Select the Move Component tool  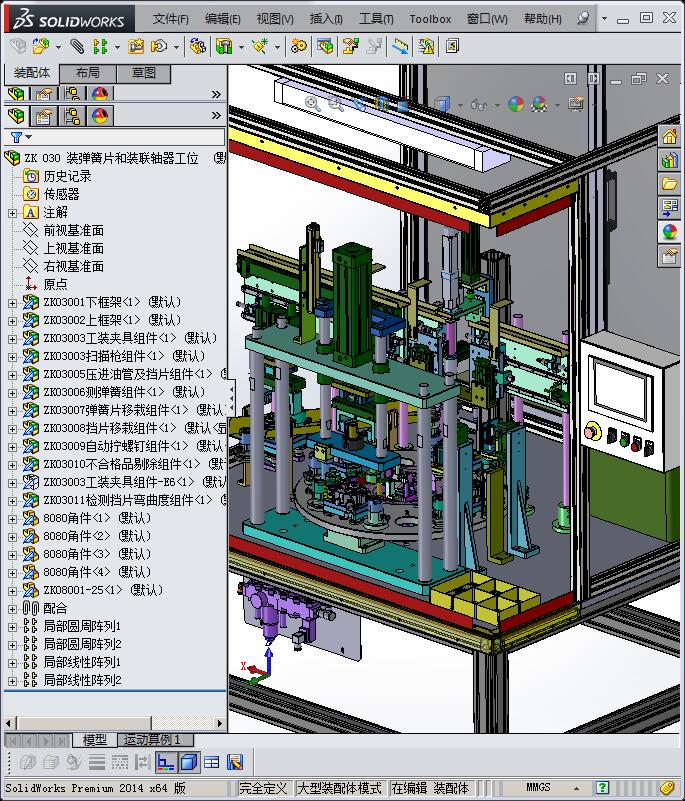pos(159,46)
